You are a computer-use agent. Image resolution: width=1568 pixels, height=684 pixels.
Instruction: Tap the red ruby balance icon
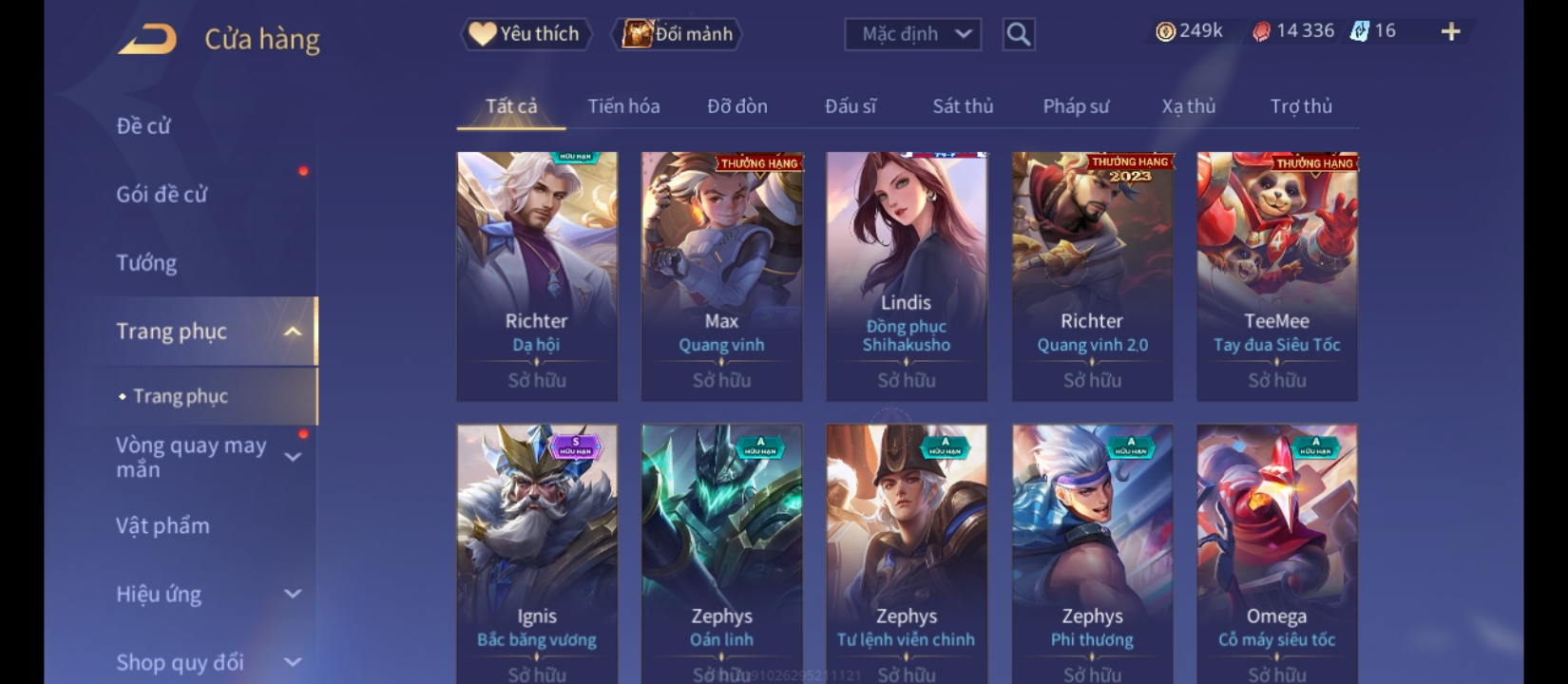1261,32
